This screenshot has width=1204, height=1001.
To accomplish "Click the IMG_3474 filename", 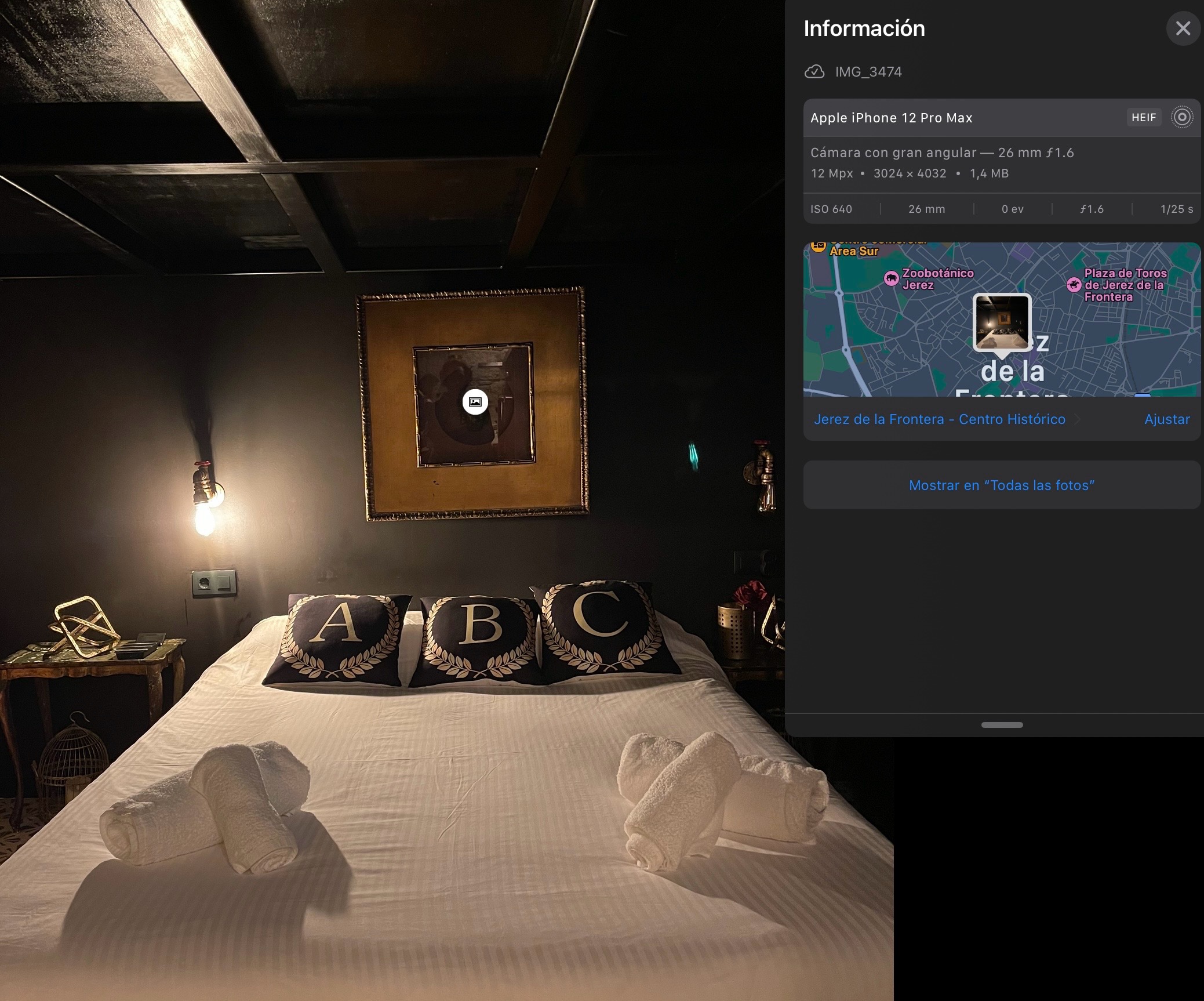I will [x=868, y=72].
